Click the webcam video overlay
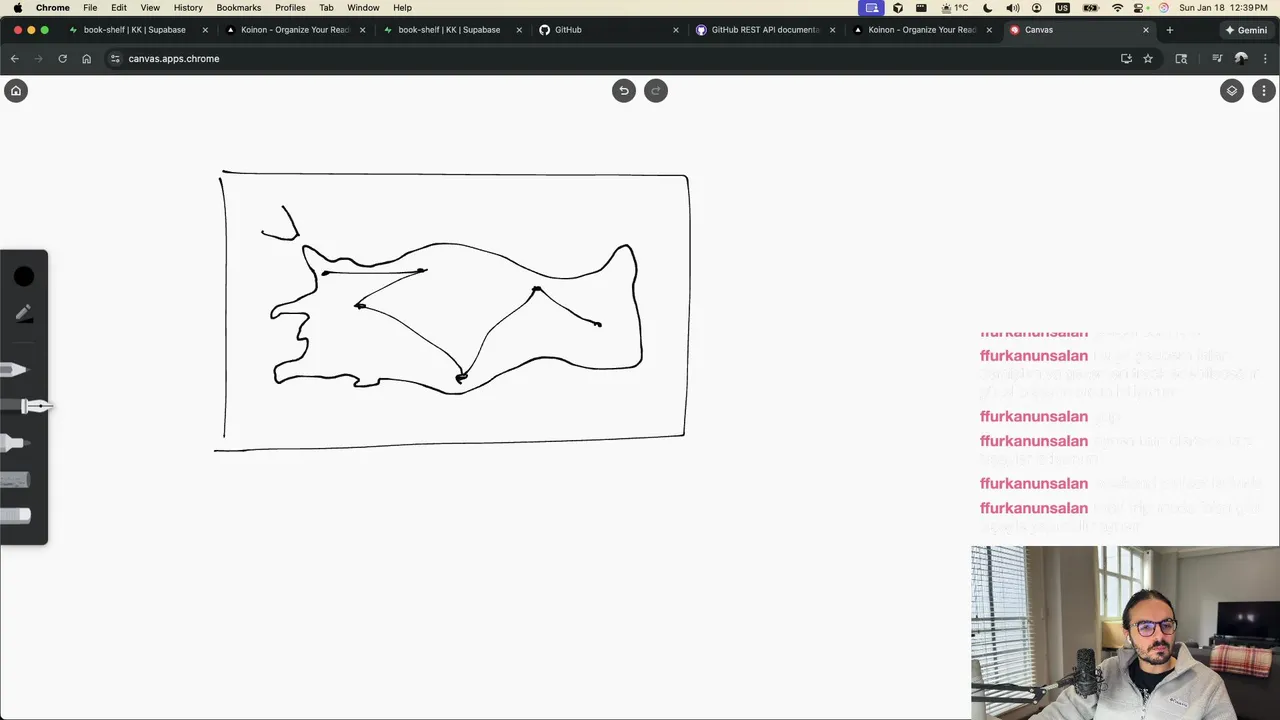The width and height of the screenshot is (1280, 720). 1125,633
